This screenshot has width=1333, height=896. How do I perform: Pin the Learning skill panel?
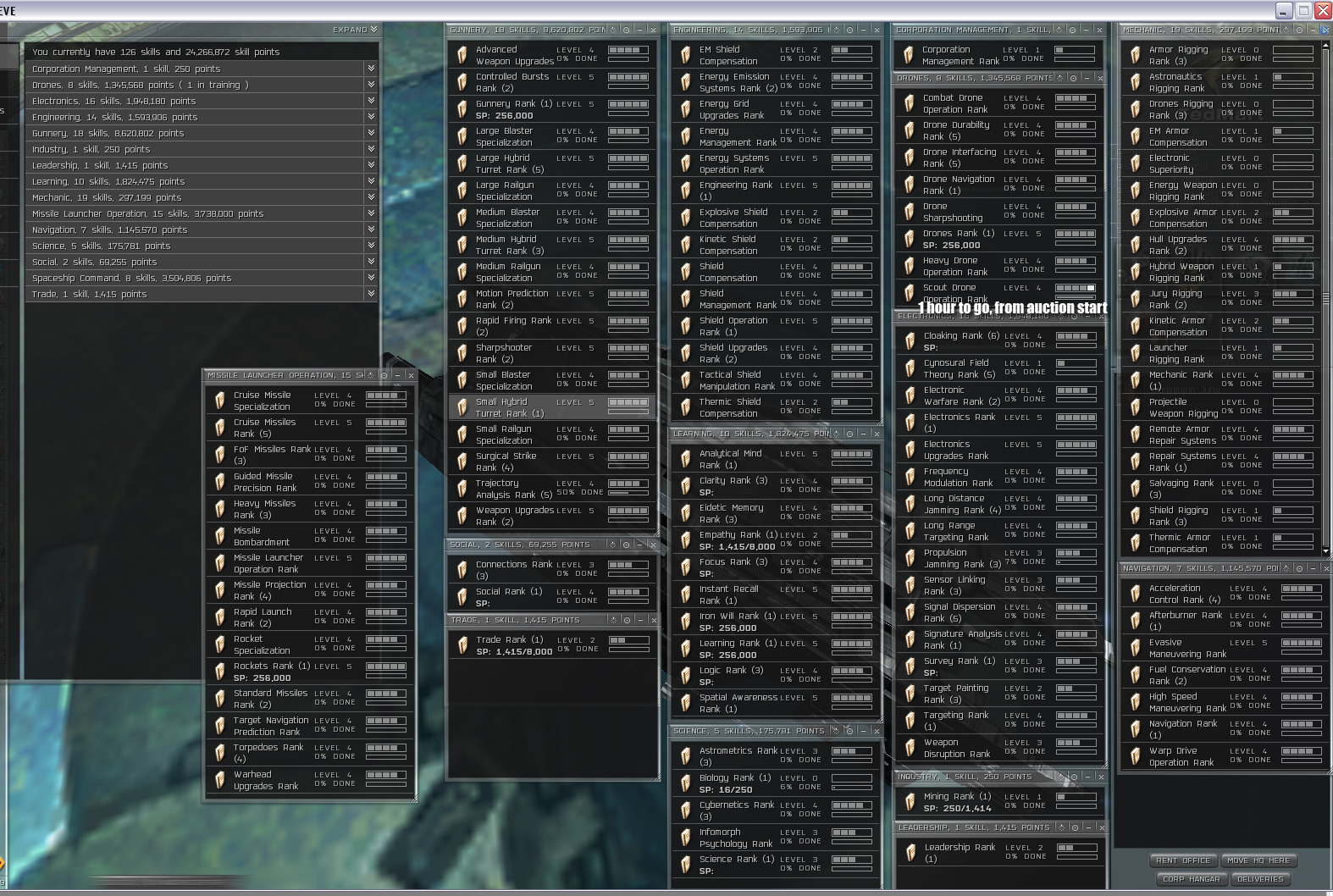[849, 434]
